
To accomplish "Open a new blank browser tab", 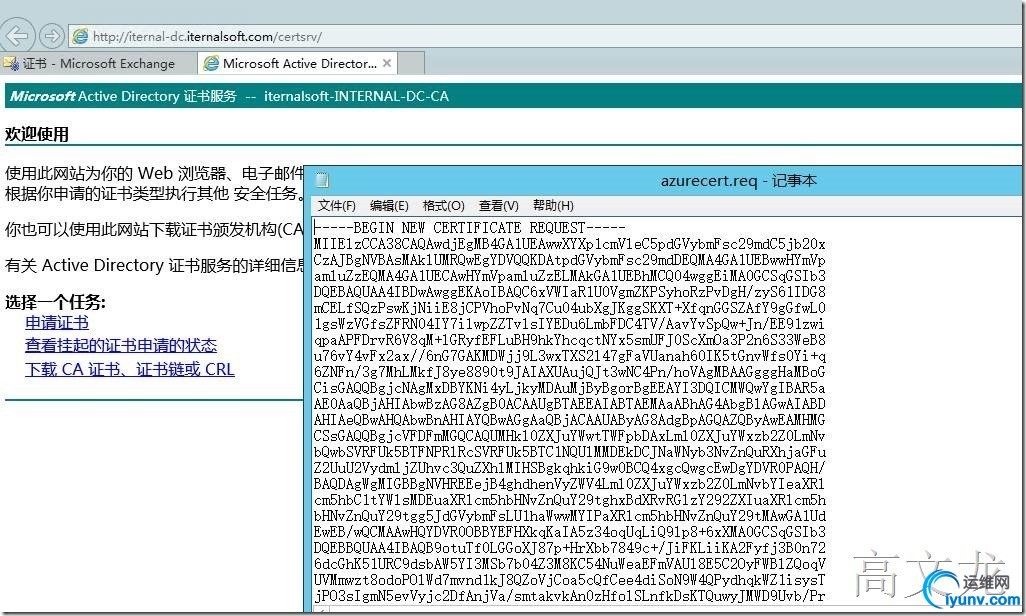I will click(412, 63).
